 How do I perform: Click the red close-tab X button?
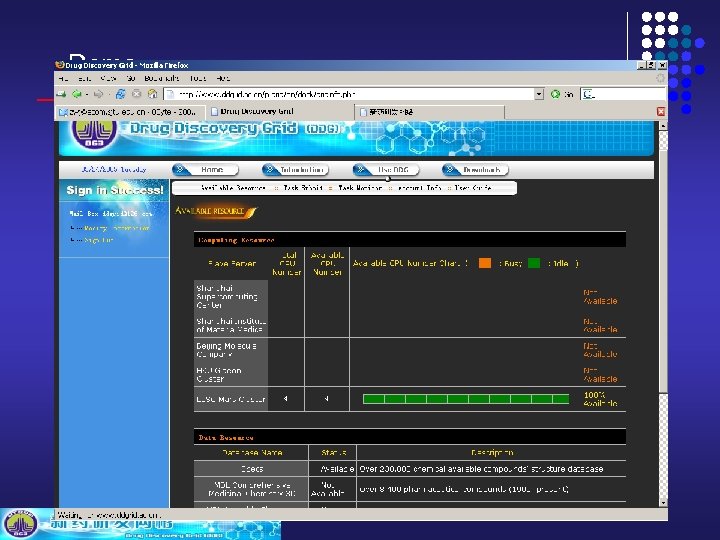(661, 112)
